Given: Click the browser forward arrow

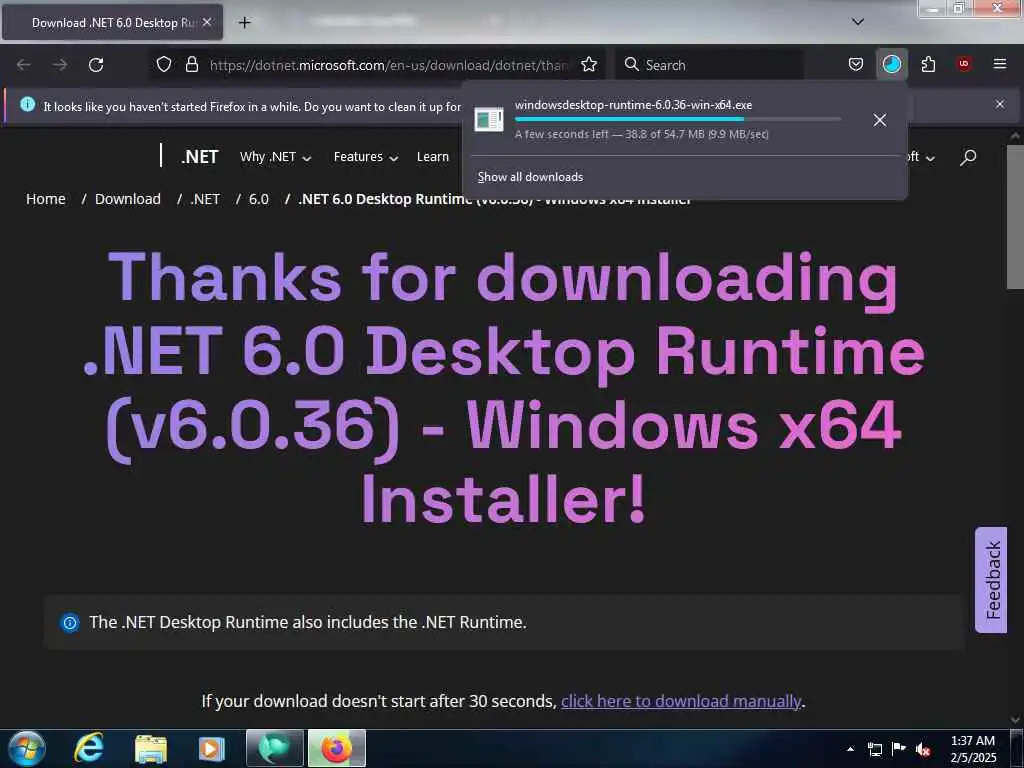Looking at the screenshot, I should (x=60, y=65).
